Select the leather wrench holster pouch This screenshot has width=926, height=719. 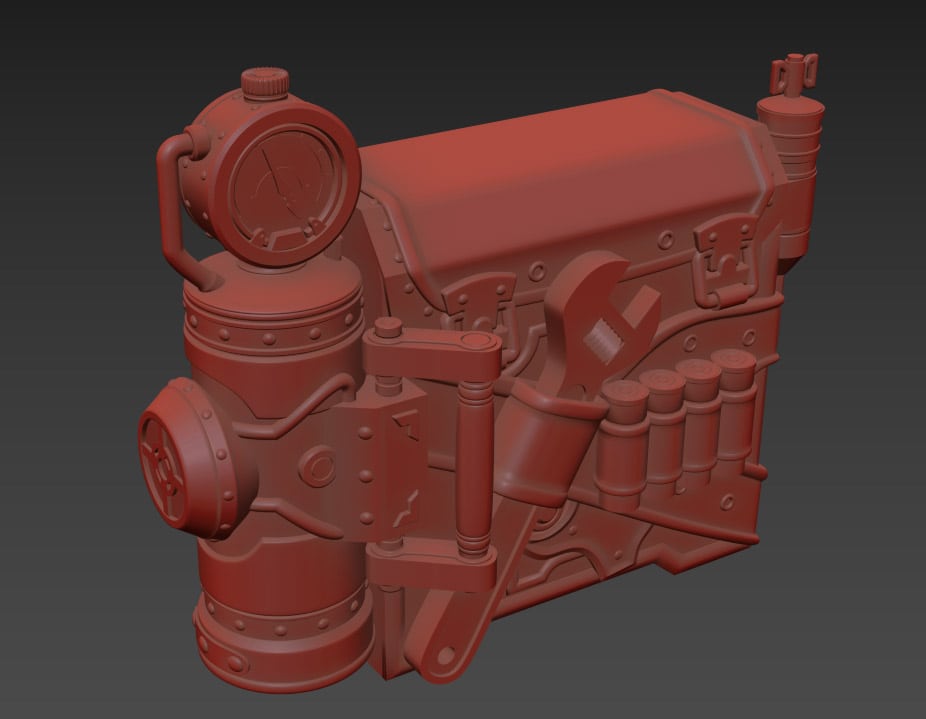pos(548,444)
